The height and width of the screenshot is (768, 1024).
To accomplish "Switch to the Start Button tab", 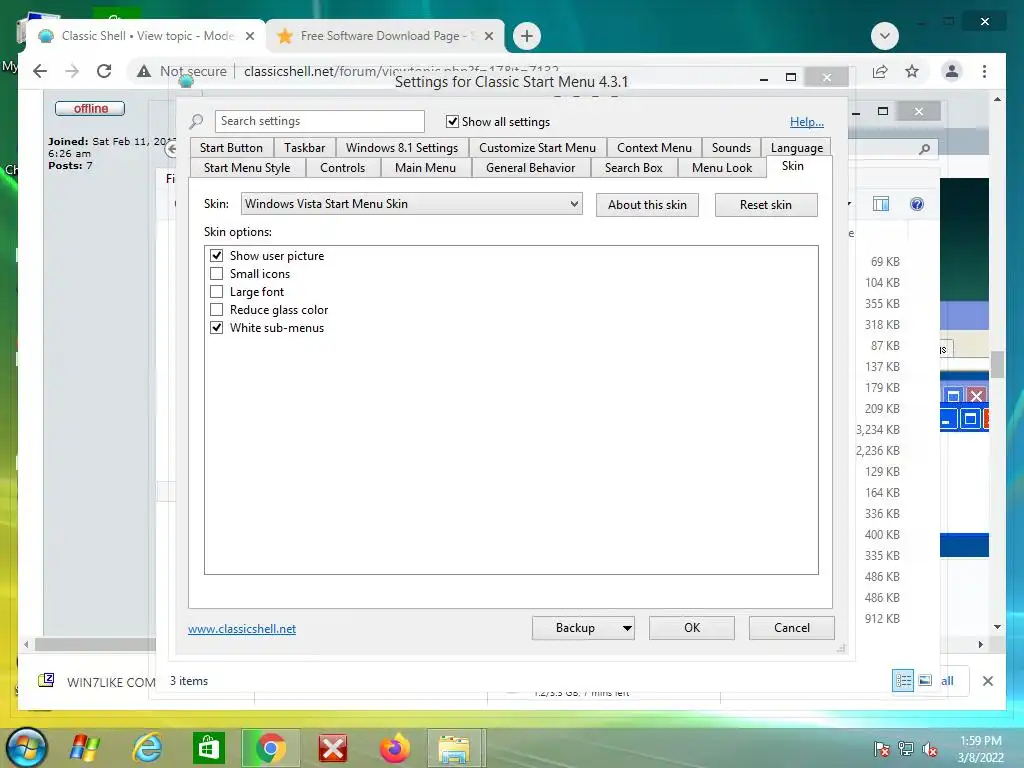I will click(231, 148).
